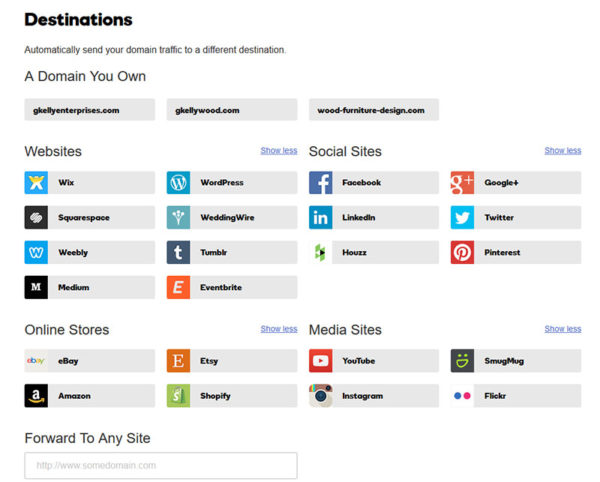Select the Shopify bag icon

point(178,396)
